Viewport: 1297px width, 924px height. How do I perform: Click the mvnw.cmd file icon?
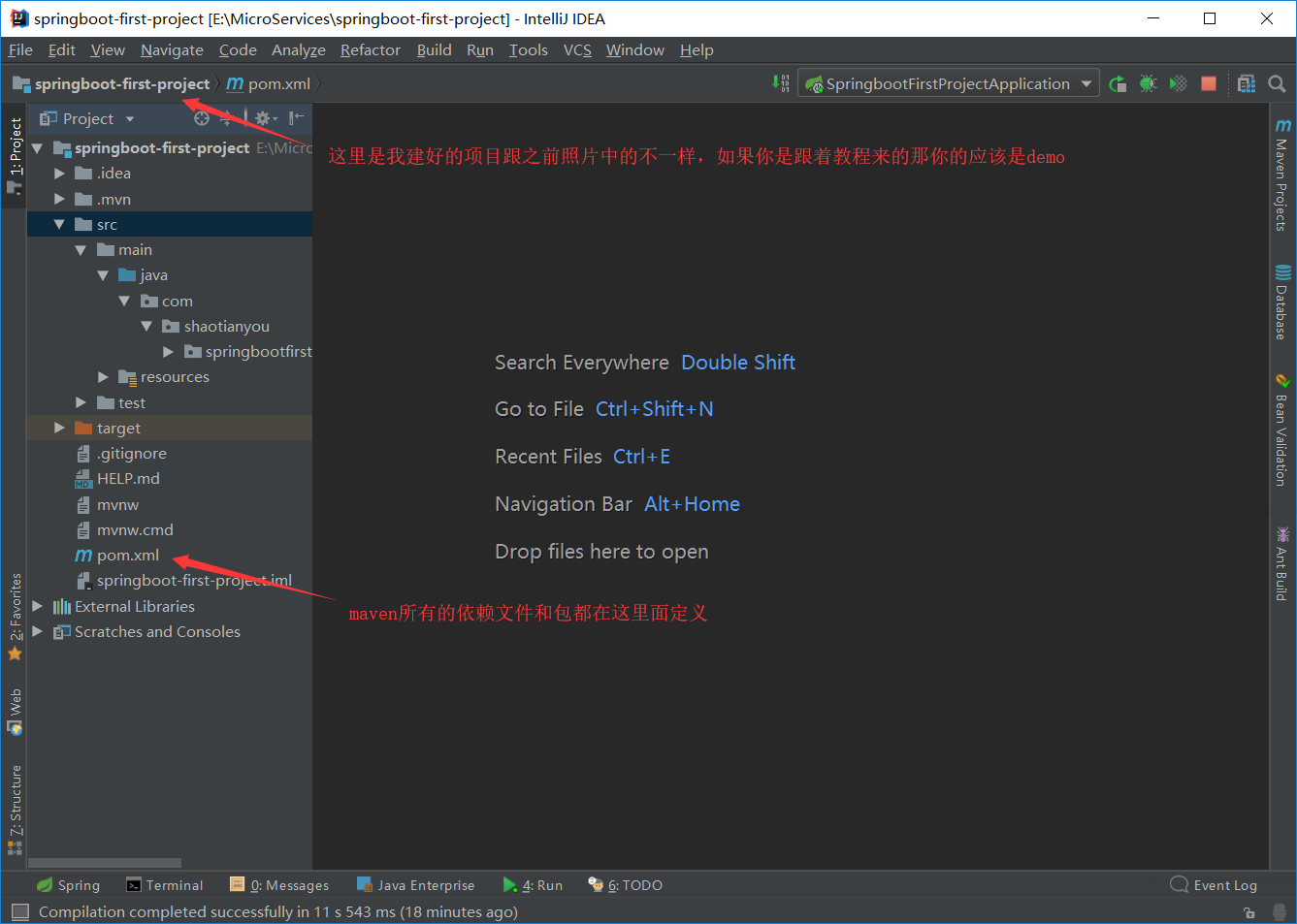83,530
